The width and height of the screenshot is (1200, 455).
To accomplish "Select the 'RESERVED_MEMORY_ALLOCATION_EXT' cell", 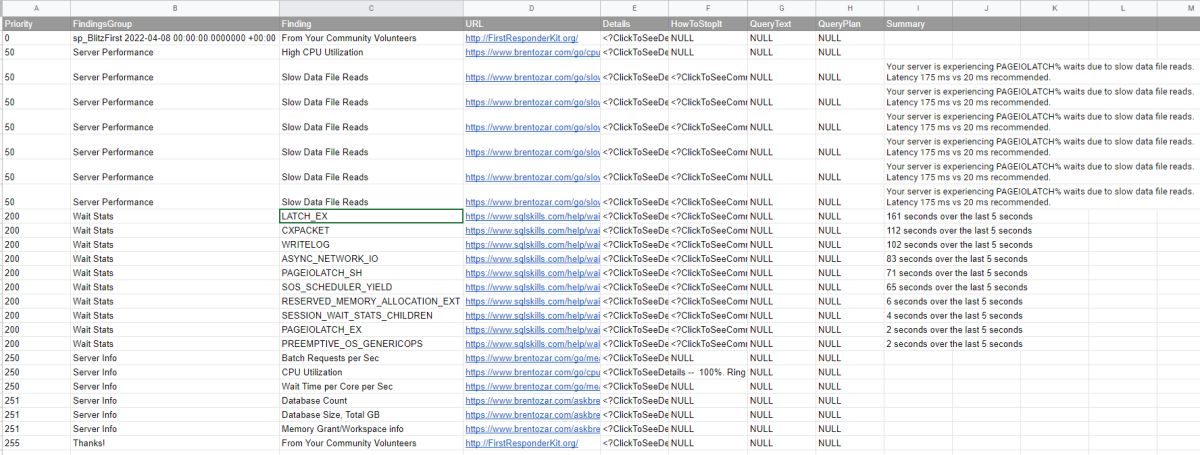I will [371, 301].
